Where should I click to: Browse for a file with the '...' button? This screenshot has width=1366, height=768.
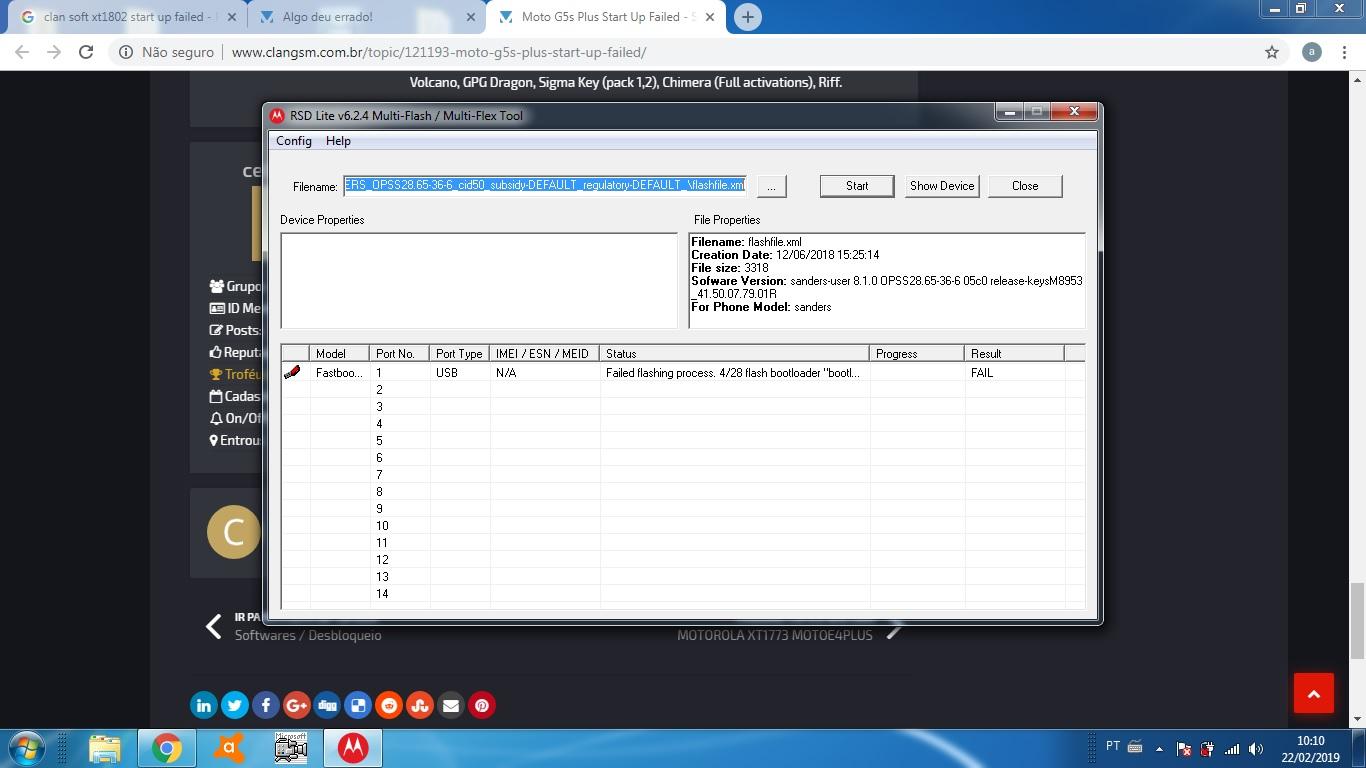pos(771,186)
